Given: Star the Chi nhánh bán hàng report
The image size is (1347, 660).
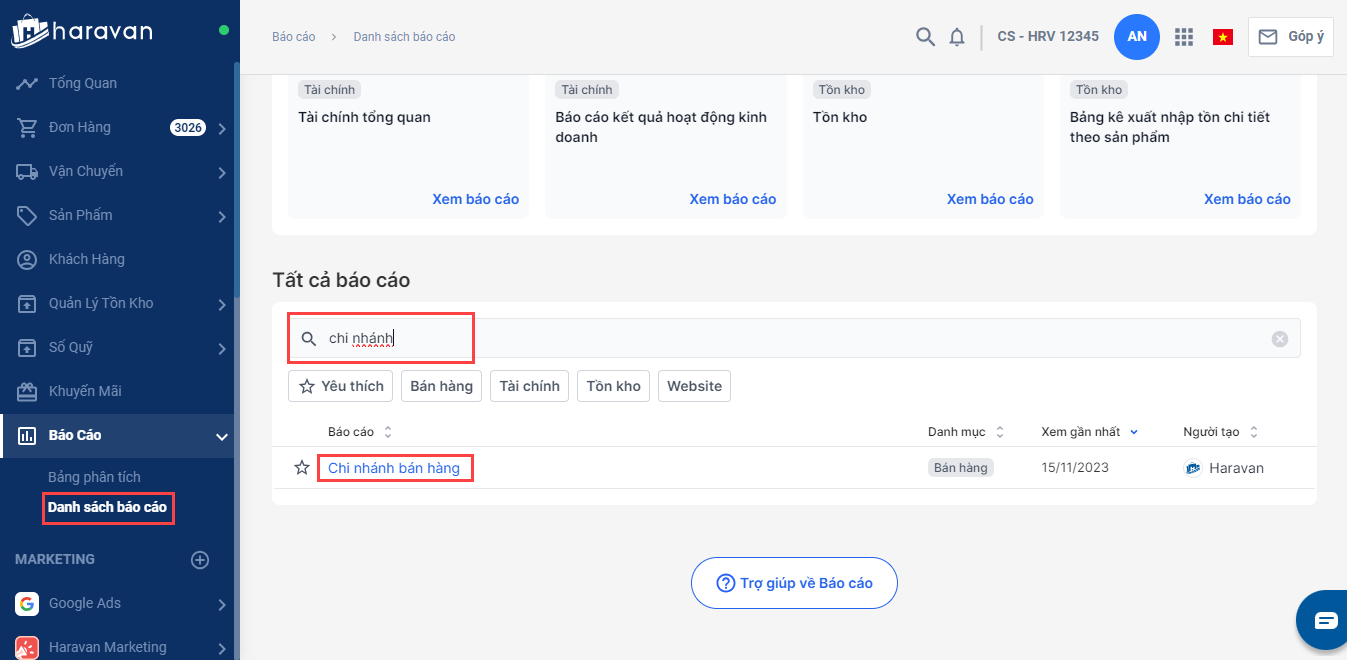Looking at the screenshot, I should click(x=302, y=468).
